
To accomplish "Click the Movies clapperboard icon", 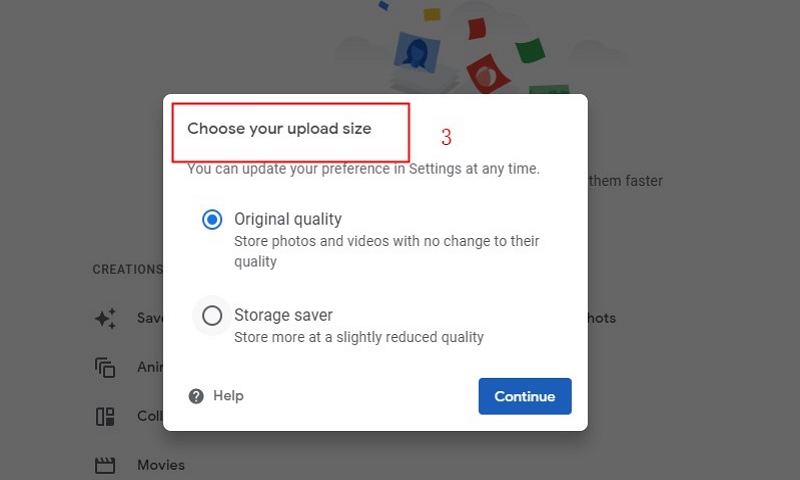I will 105,465.
